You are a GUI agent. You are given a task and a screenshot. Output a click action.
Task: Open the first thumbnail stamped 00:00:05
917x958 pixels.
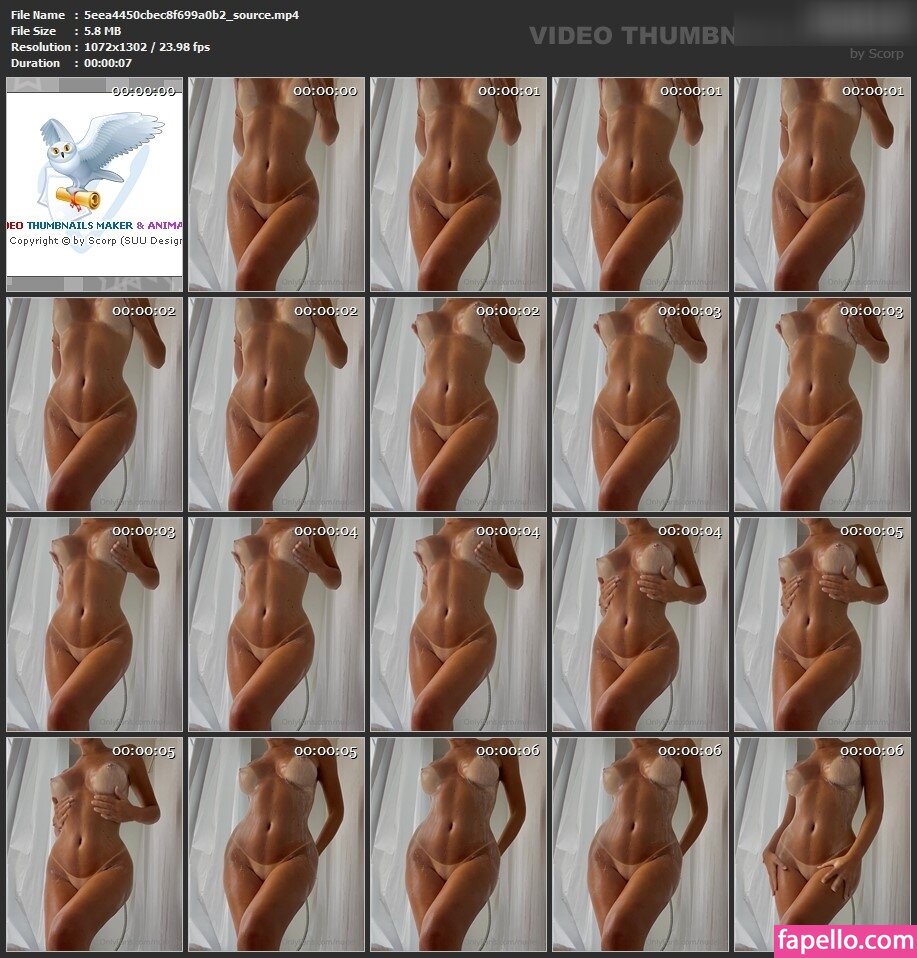click(x=822, y=624)
